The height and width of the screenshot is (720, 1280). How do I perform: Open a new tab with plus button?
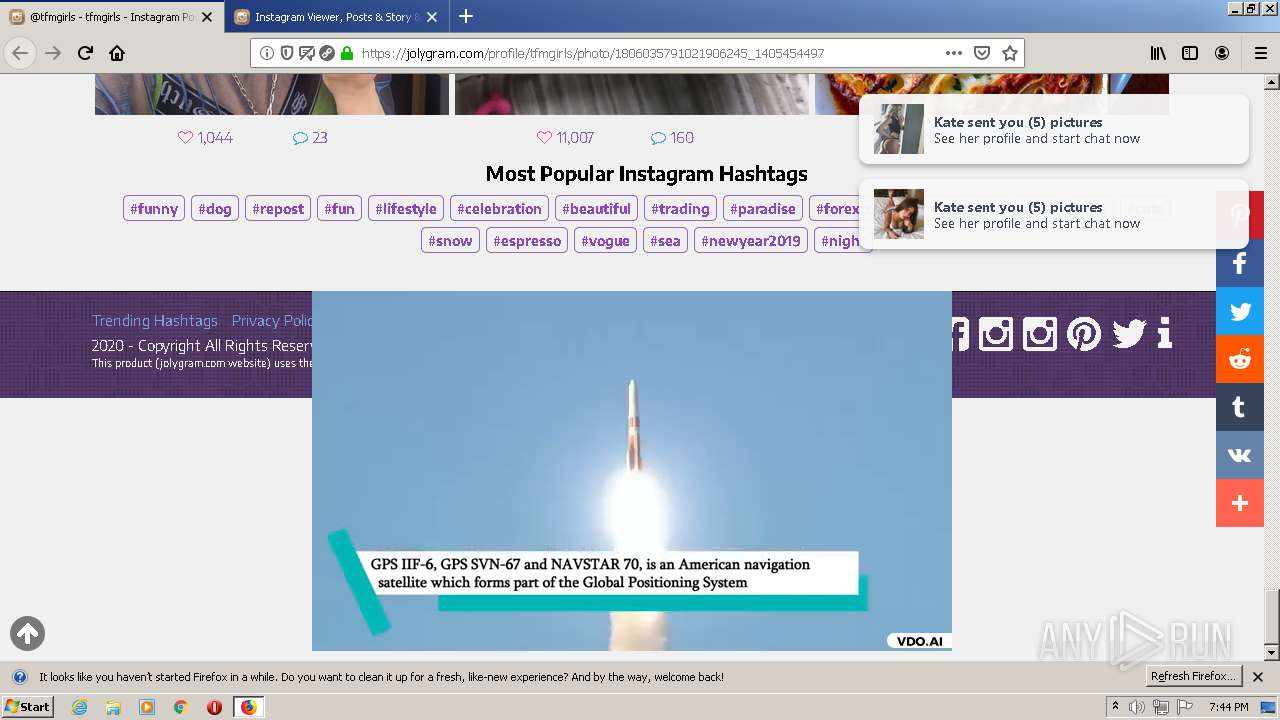(466, 16)
